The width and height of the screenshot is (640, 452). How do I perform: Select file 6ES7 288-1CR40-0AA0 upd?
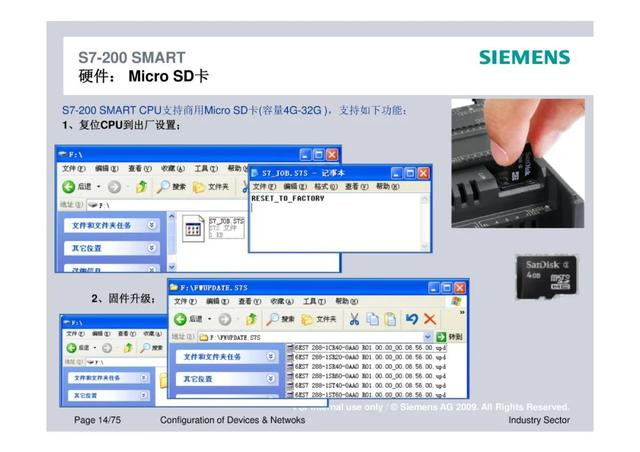367,347
